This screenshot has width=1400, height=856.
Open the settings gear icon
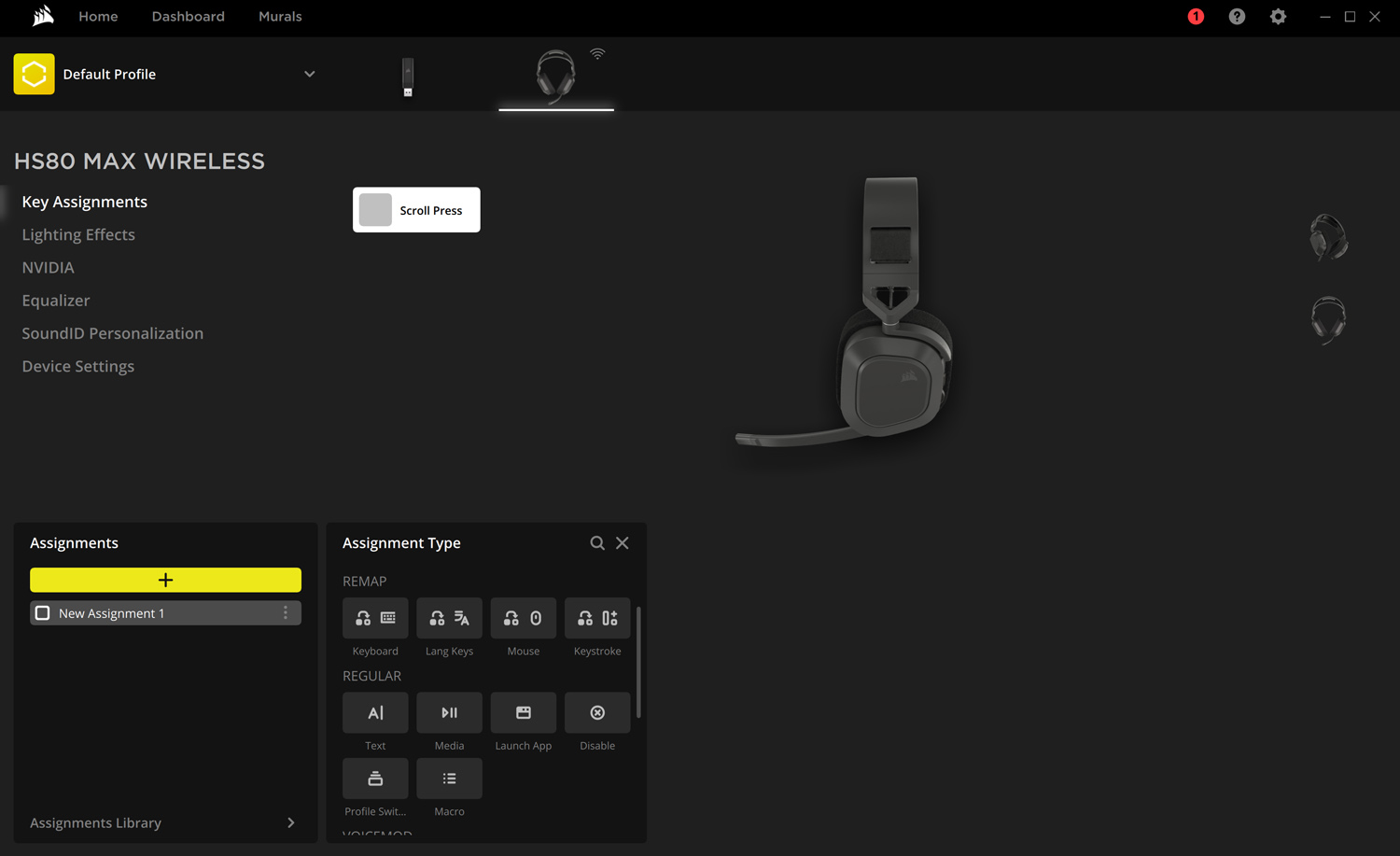[x=1278, y=17]
